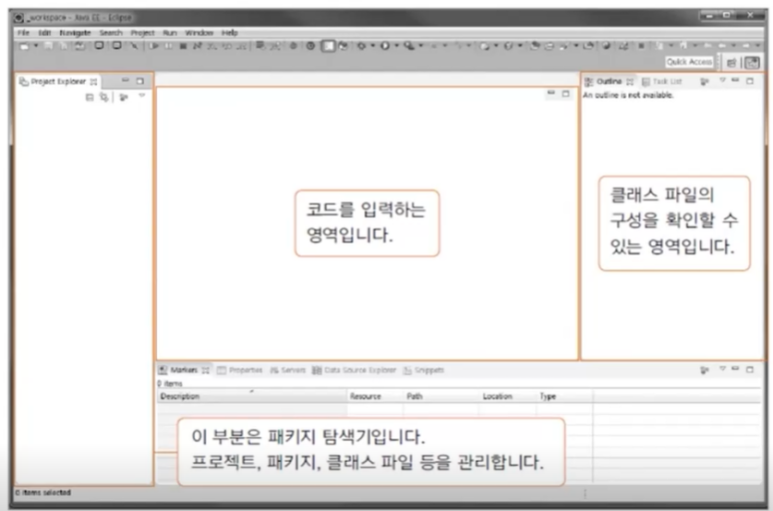Minimize the Outline view

point(736,80)
